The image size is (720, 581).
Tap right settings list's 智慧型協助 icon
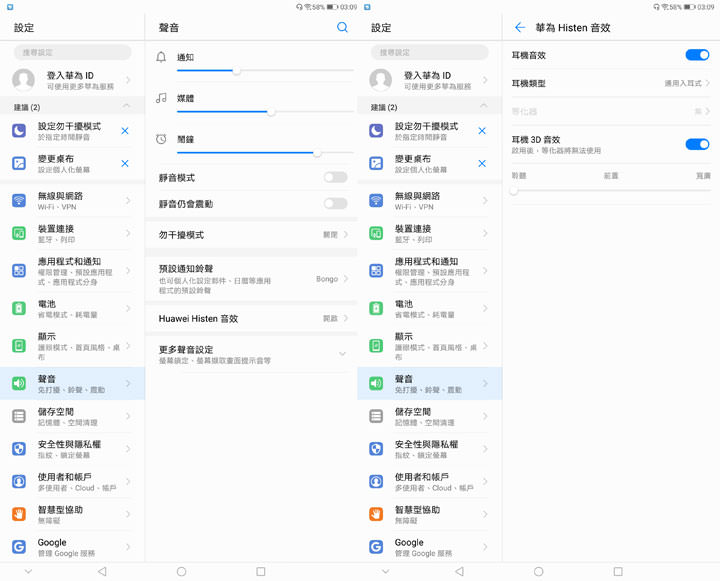[x=376, y=514]
